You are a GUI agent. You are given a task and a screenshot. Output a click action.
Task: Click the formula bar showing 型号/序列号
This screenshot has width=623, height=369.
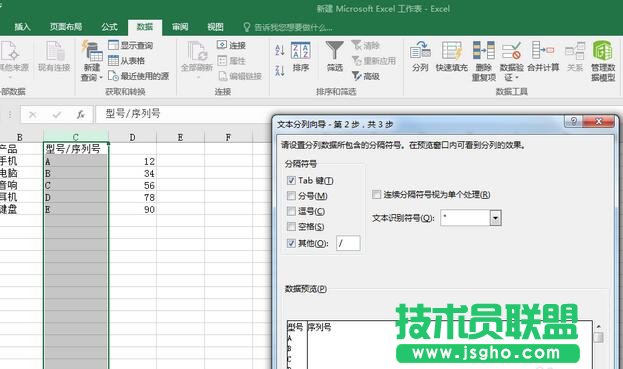pos(183,114)
